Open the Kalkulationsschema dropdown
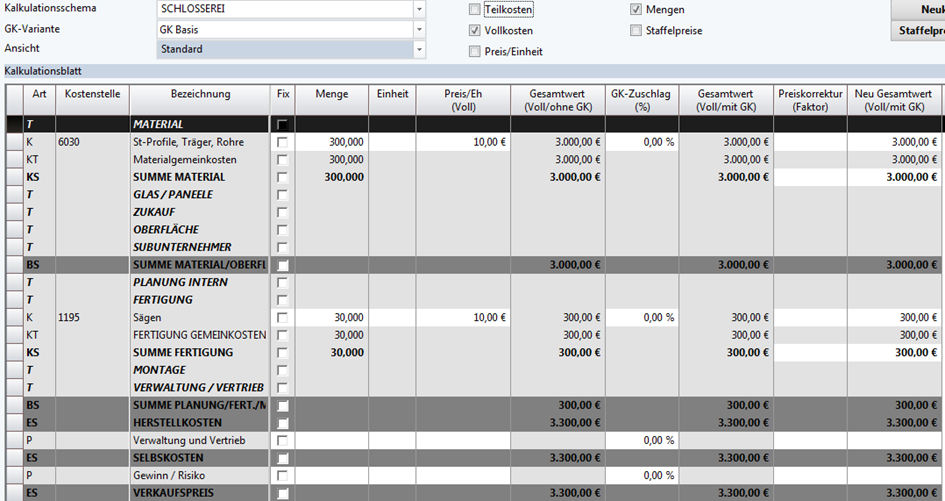945x501 pixels. (419, 9)
